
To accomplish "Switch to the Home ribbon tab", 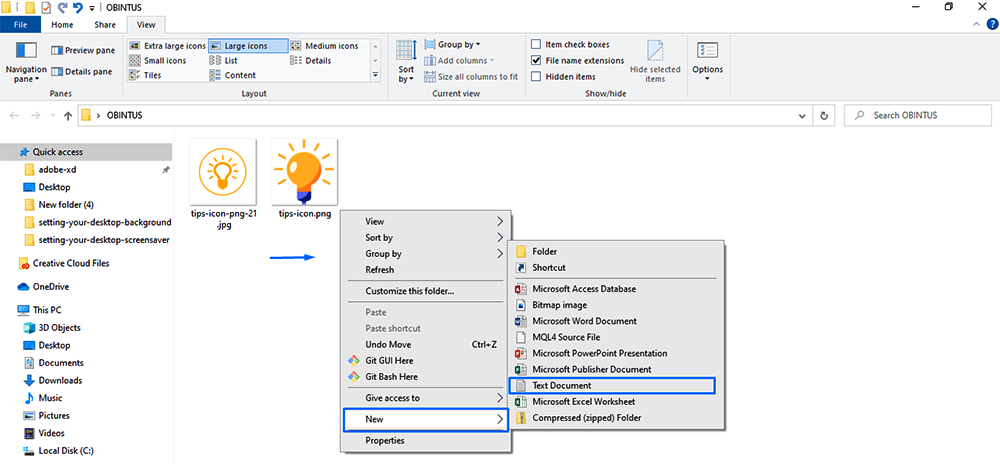I will tap(62, 24).
